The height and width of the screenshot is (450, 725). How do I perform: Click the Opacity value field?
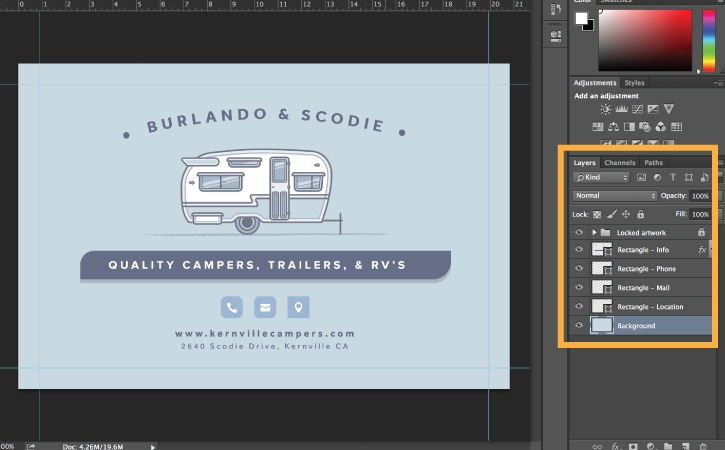pos(700,196)
